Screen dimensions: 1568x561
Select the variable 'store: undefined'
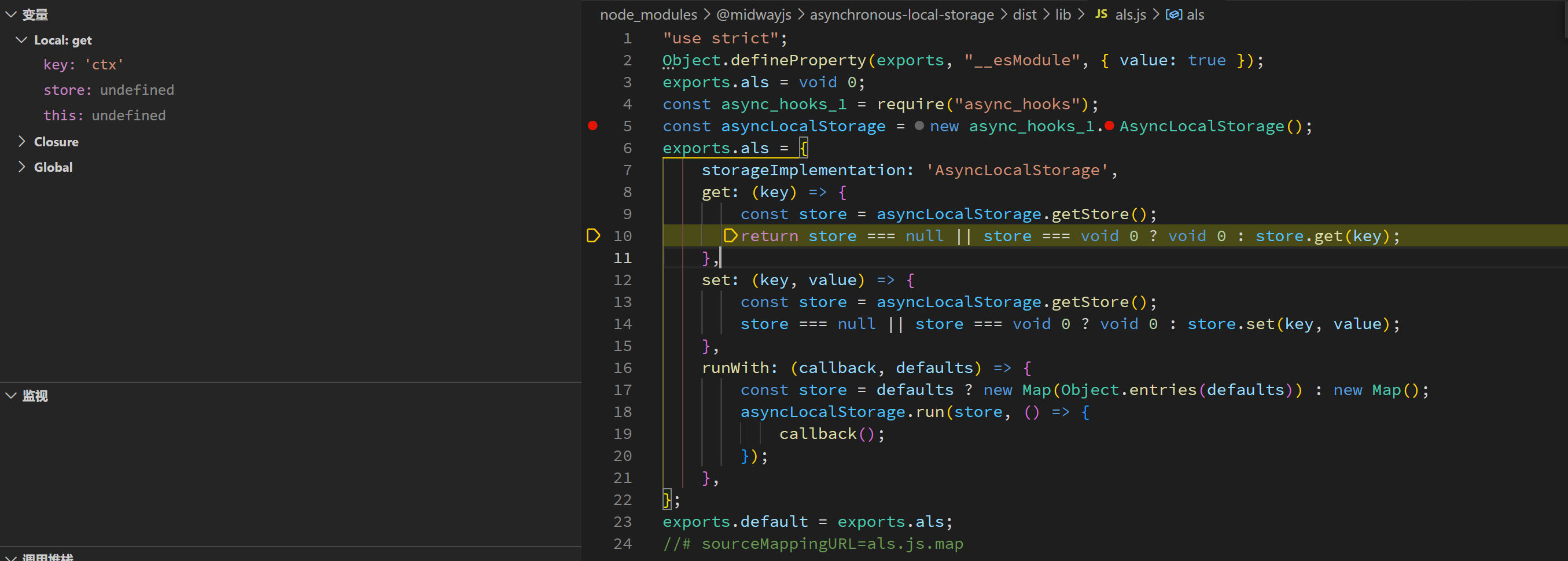108,90
